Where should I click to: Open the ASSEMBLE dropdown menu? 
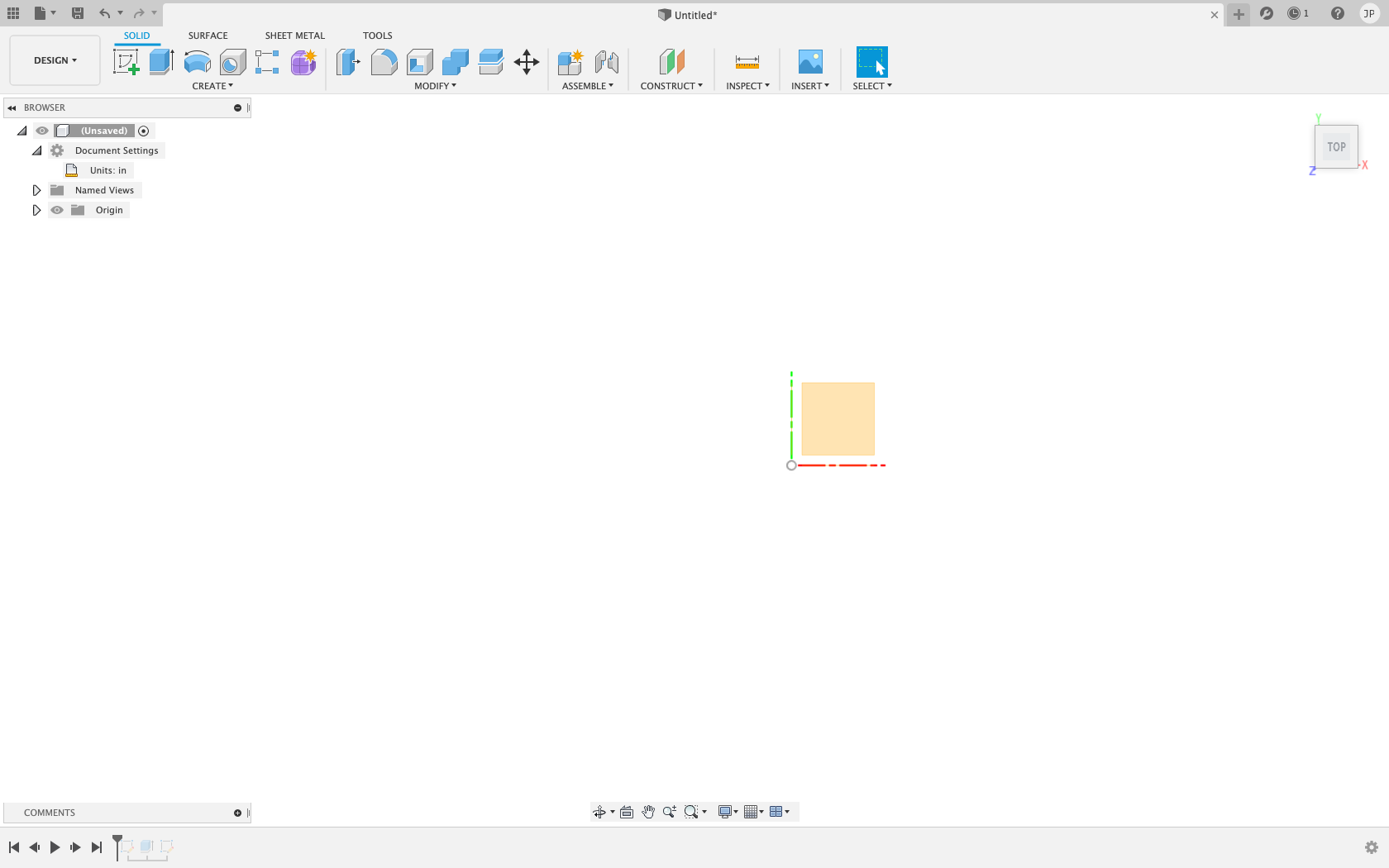[x=588, y=86]
